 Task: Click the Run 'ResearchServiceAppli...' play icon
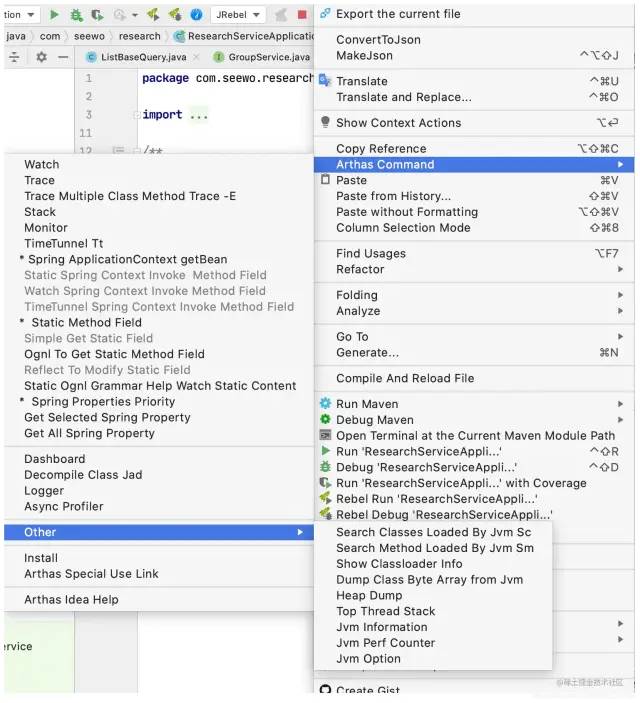coord(326,451)
